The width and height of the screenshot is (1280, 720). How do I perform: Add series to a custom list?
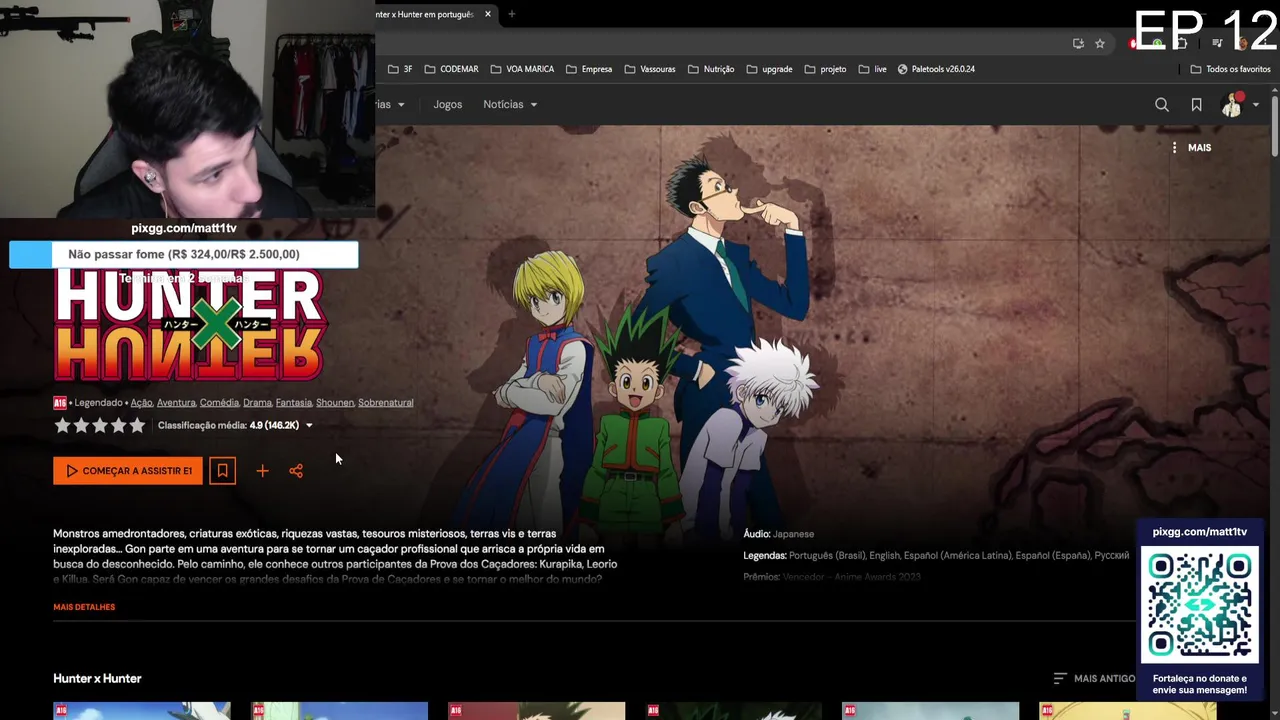click(262, 471)
